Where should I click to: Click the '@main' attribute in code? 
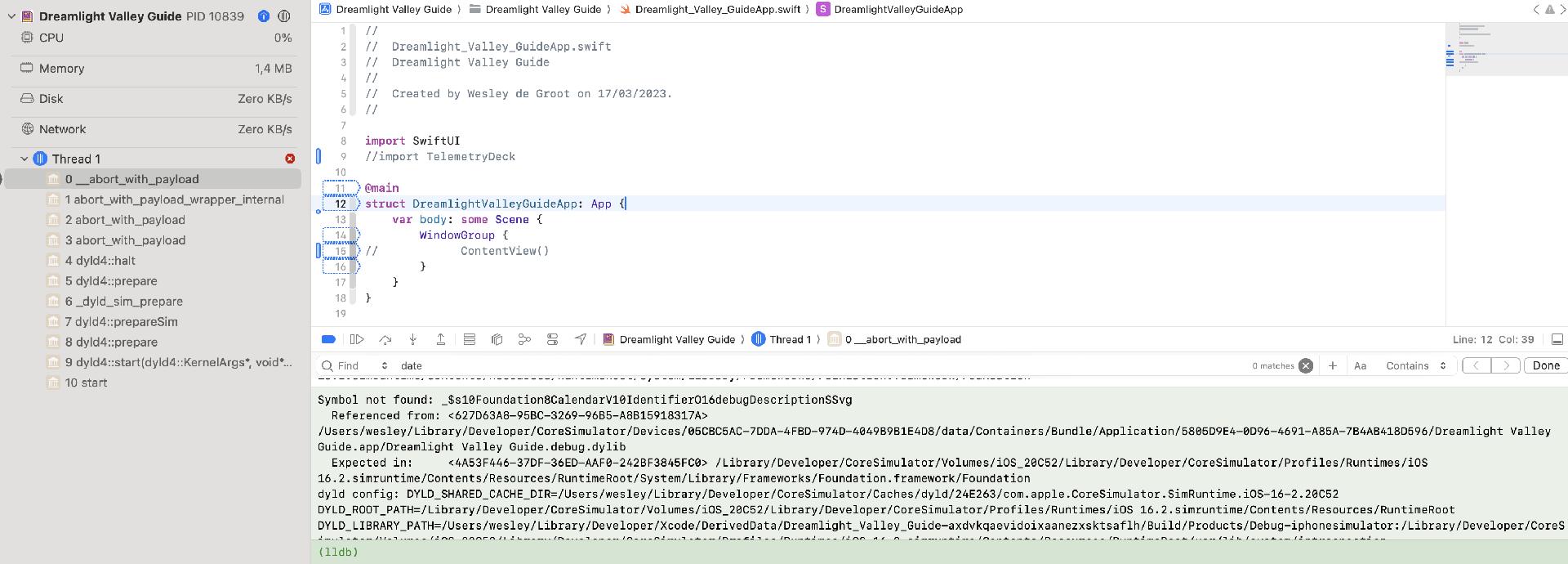coord(382,188)
